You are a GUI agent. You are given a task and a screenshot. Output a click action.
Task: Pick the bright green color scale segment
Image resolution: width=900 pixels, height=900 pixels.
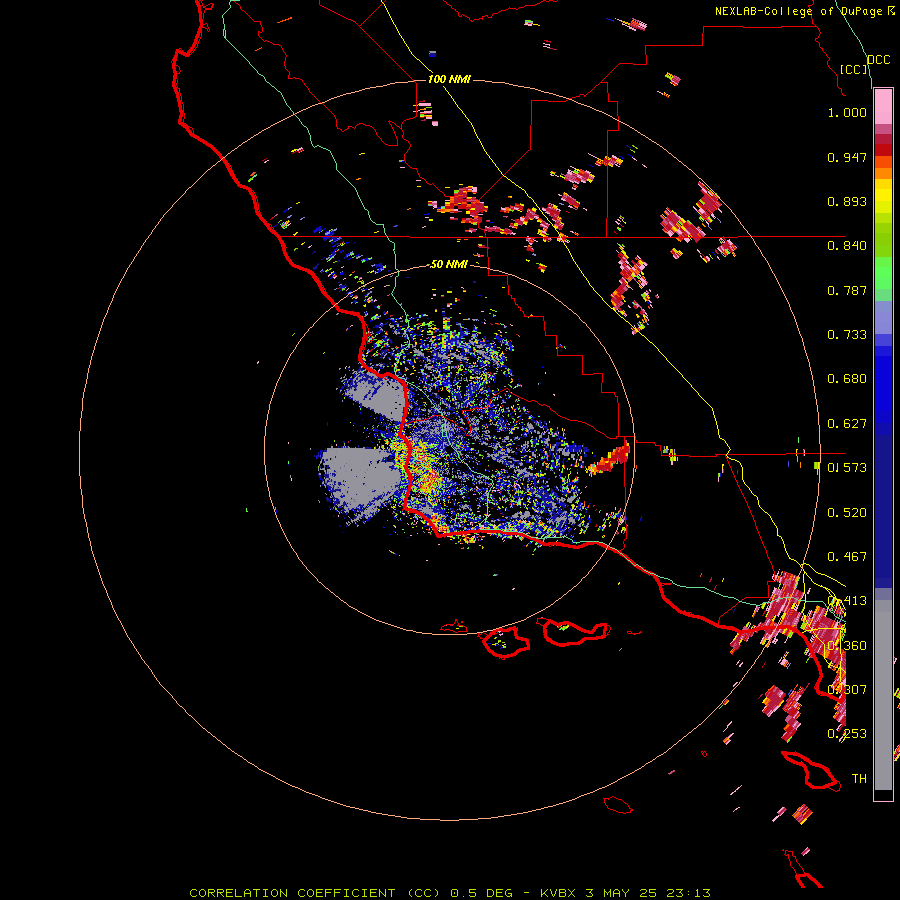pyautogui.click(x=883, y=273)
